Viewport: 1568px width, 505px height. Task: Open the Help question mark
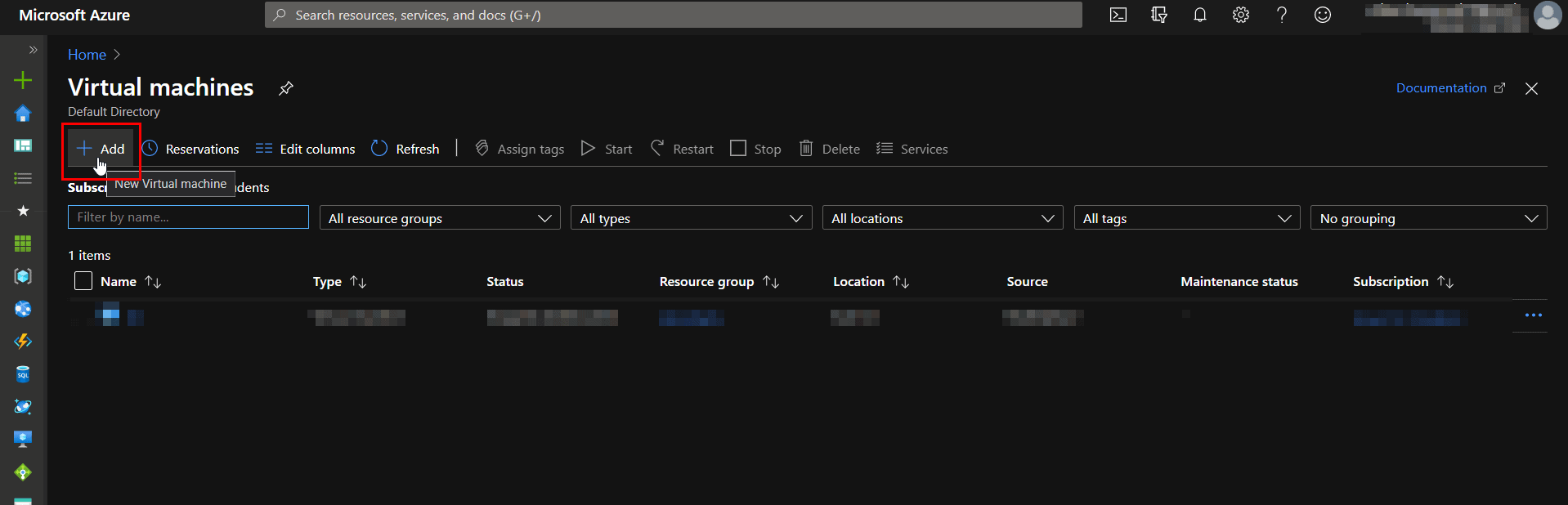(x=1282, y=15)
